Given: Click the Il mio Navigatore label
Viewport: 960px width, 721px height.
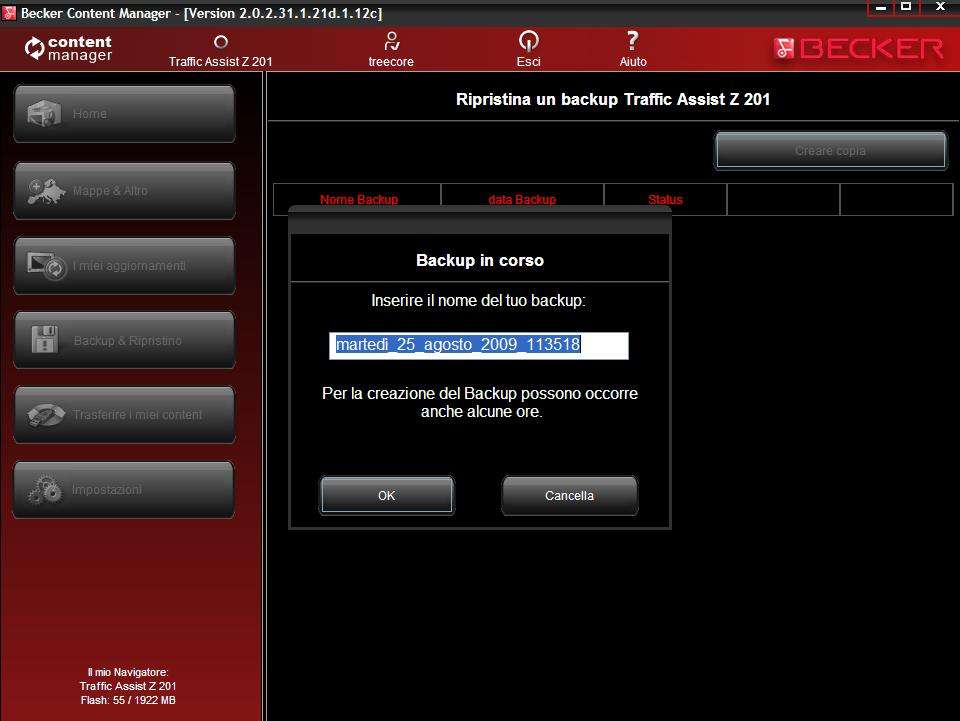Looking at the screenshot, I should pos(128,672).
